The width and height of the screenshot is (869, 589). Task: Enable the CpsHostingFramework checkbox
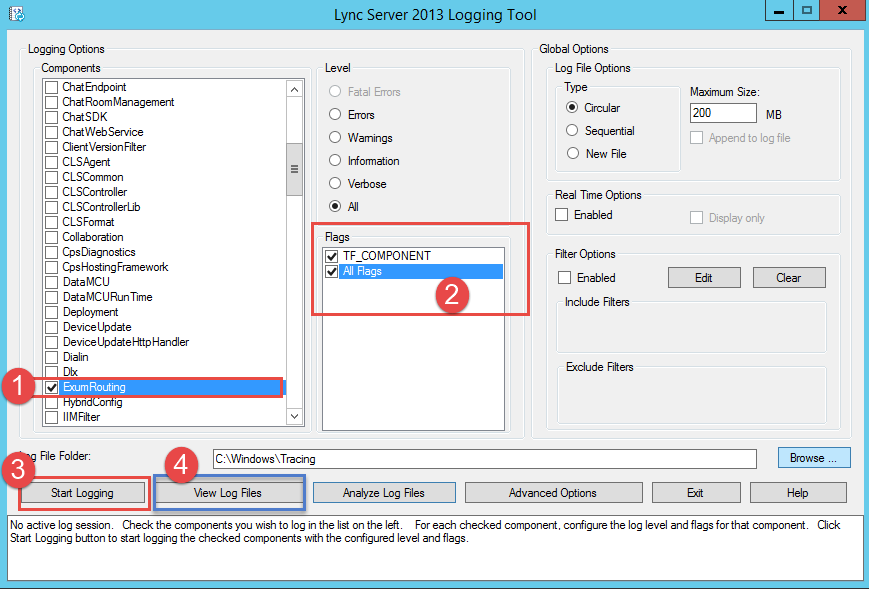[x=52, y=267]
